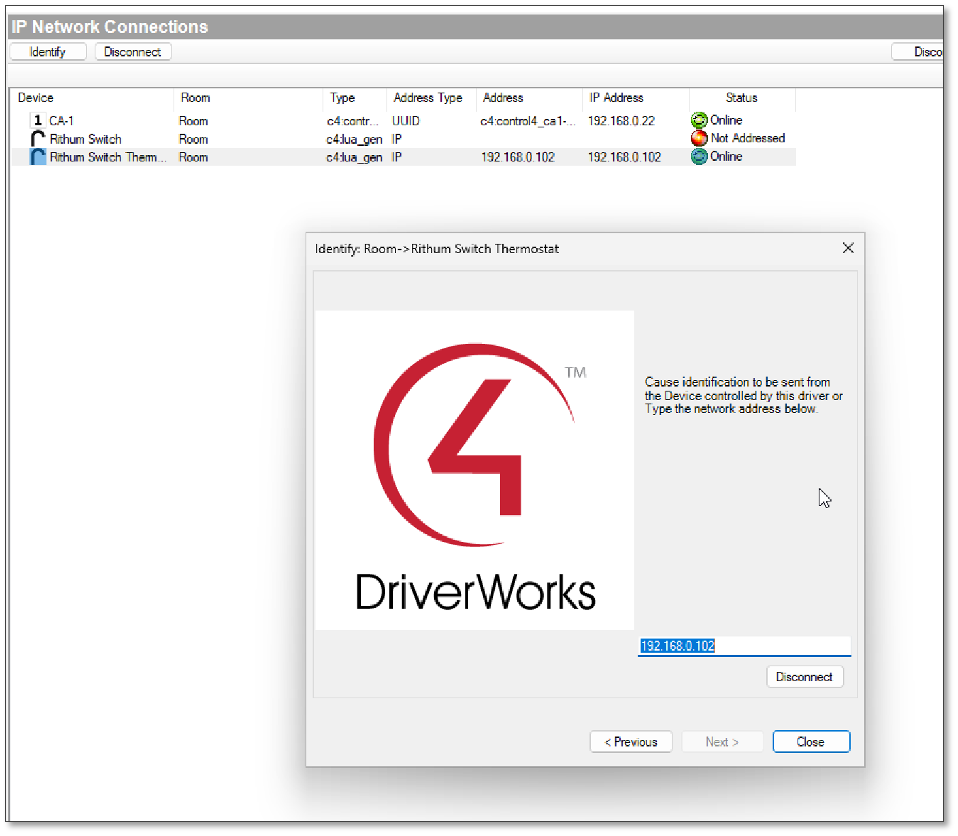The height and width of the screenshot is (836, 958).
Task: Click the partially visible Disco button at right
Action: pos(918,52)
